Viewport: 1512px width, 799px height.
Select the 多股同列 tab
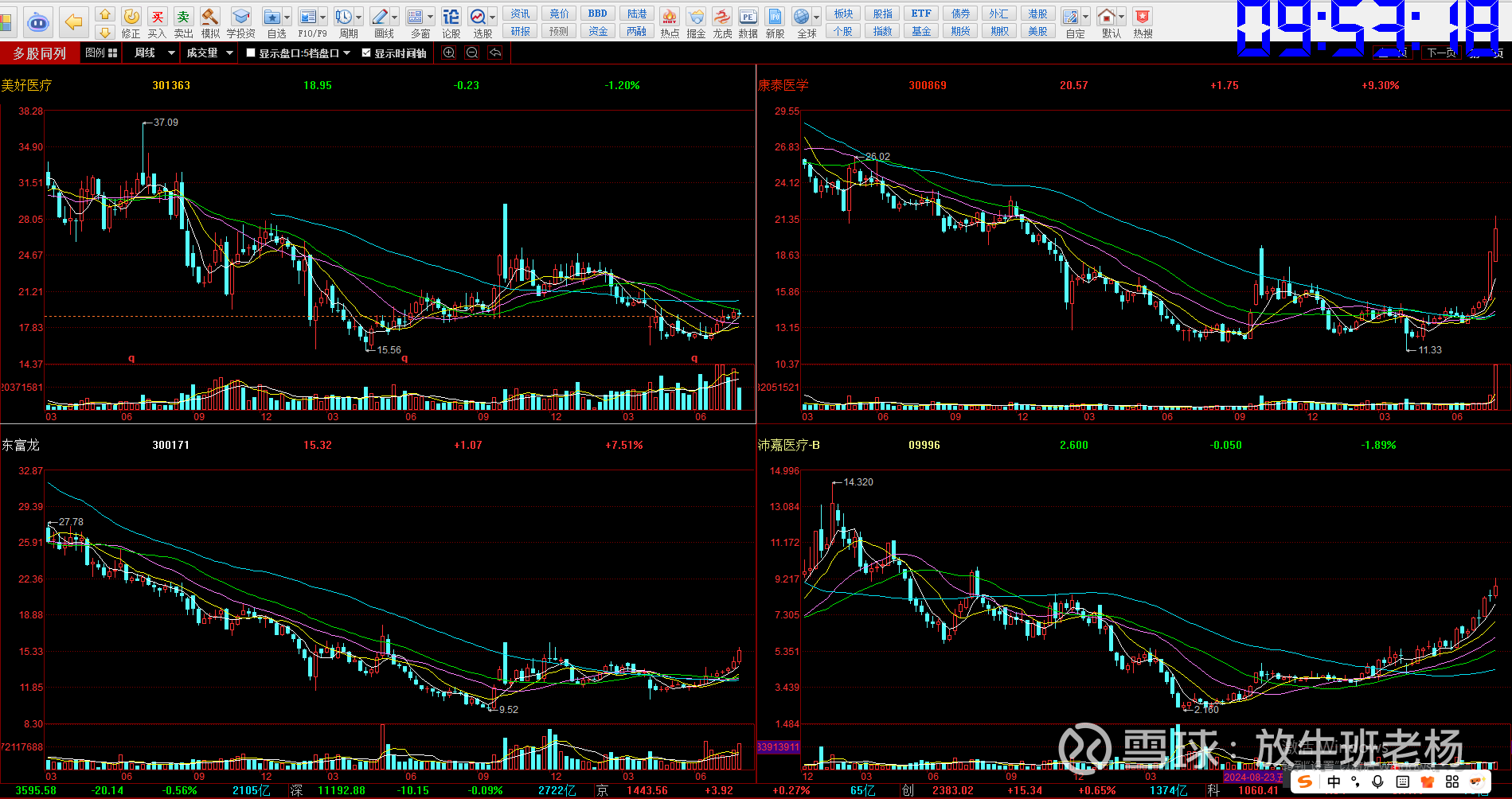pos(39,53)
